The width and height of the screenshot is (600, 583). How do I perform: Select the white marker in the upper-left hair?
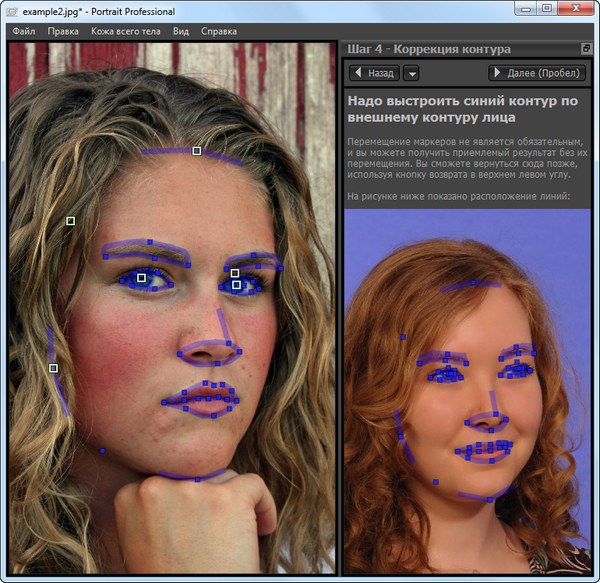[x=70, y=220]
